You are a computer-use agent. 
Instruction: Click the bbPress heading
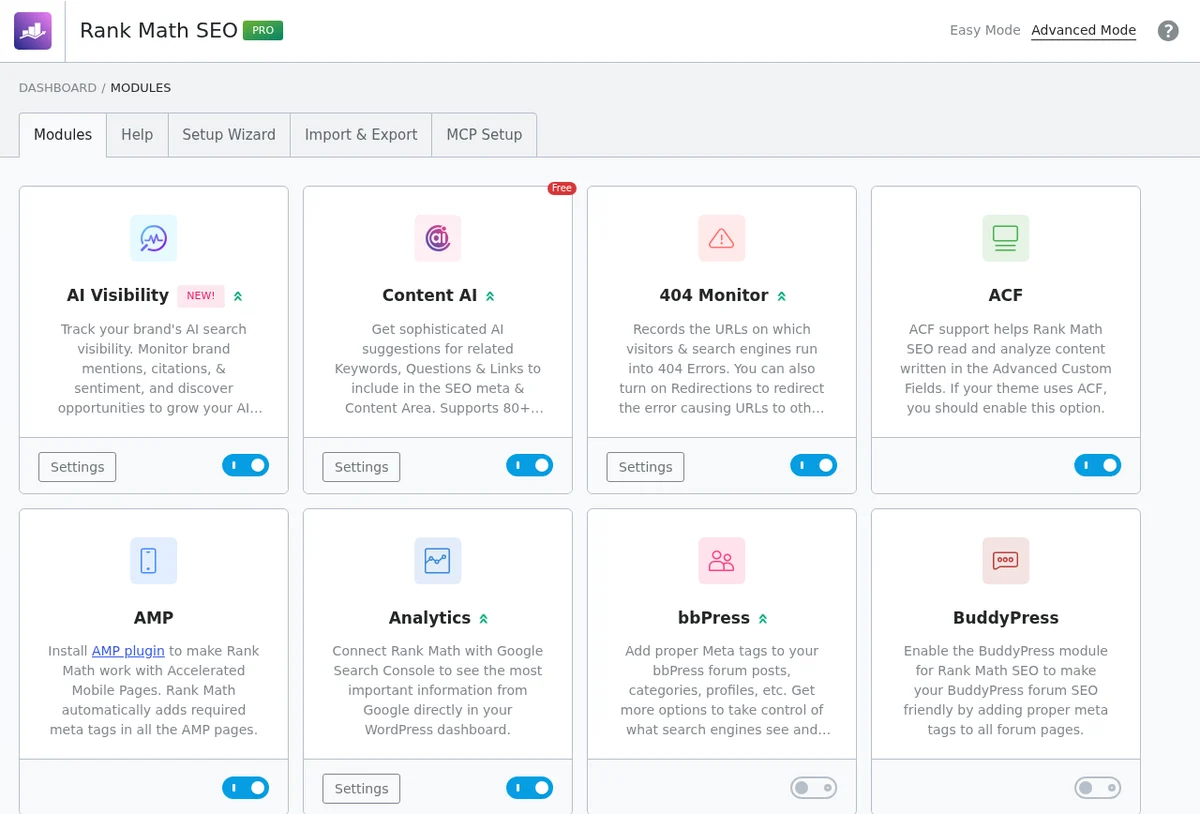(714, 618)
